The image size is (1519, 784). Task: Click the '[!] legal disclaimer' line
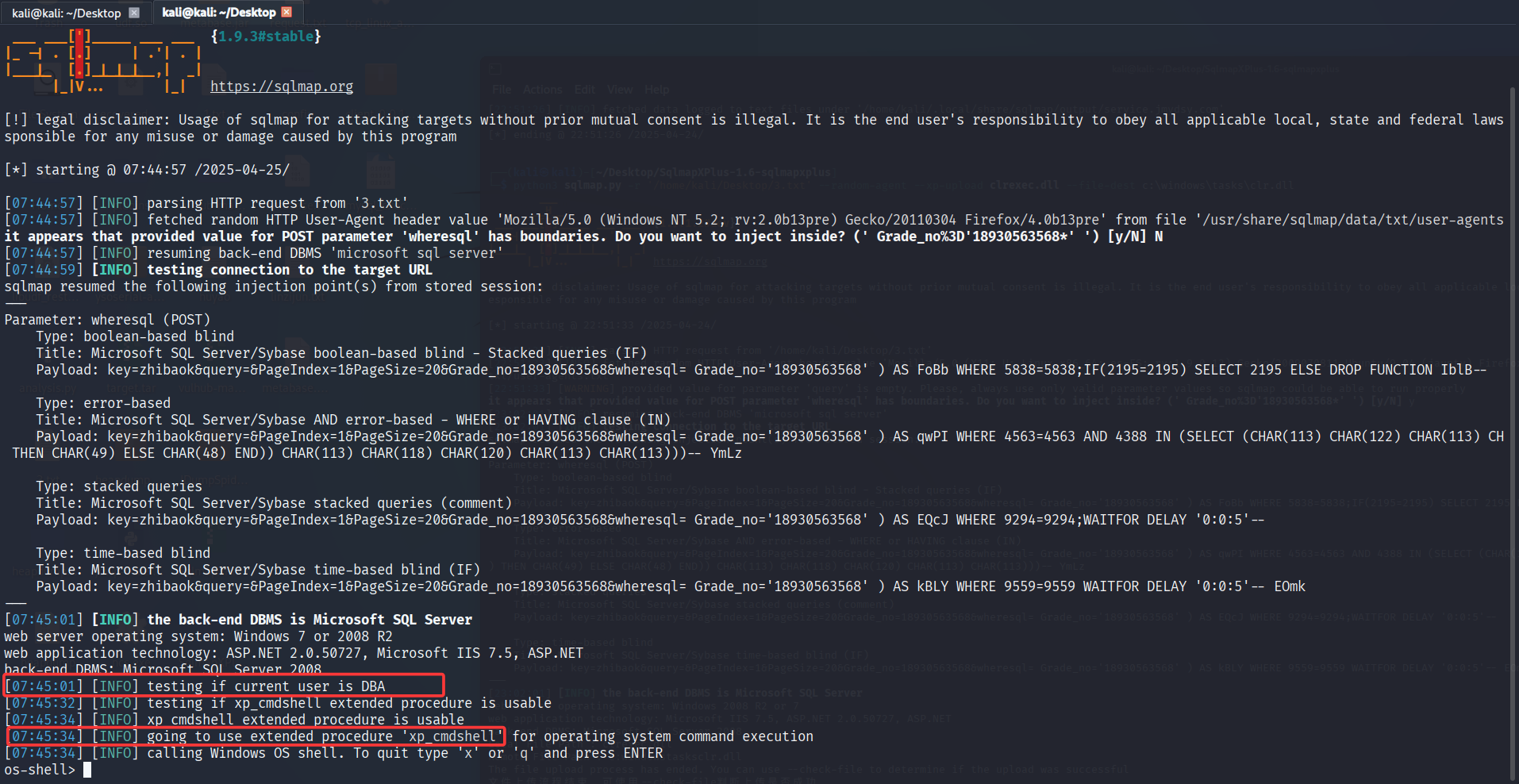click(754, 120)
